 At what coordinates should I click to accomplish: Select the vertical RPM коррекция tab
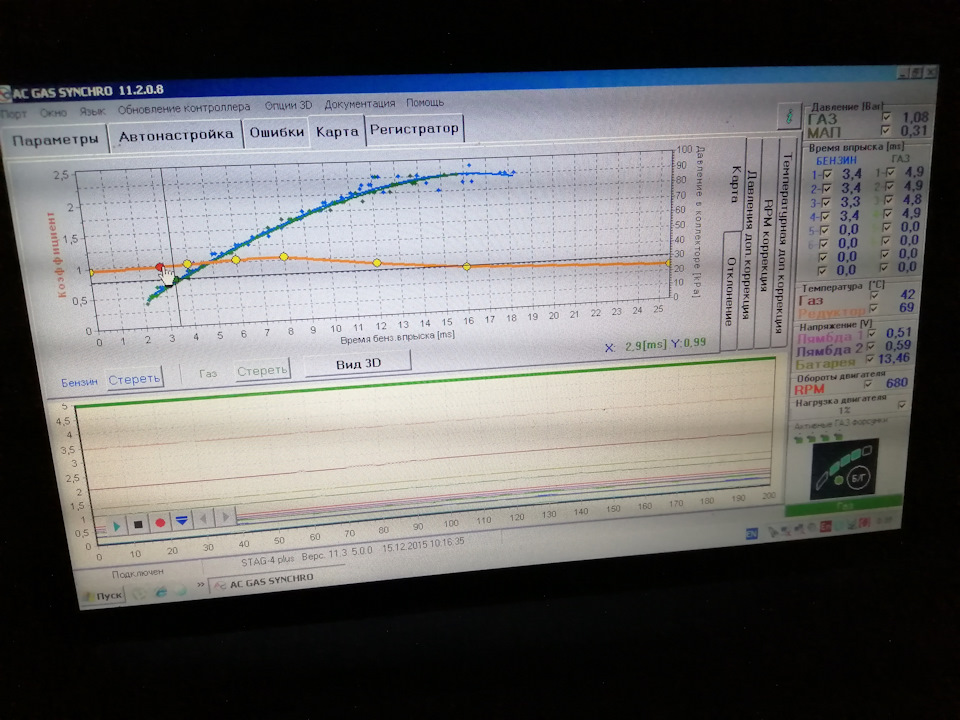click(x=768, y=243)
